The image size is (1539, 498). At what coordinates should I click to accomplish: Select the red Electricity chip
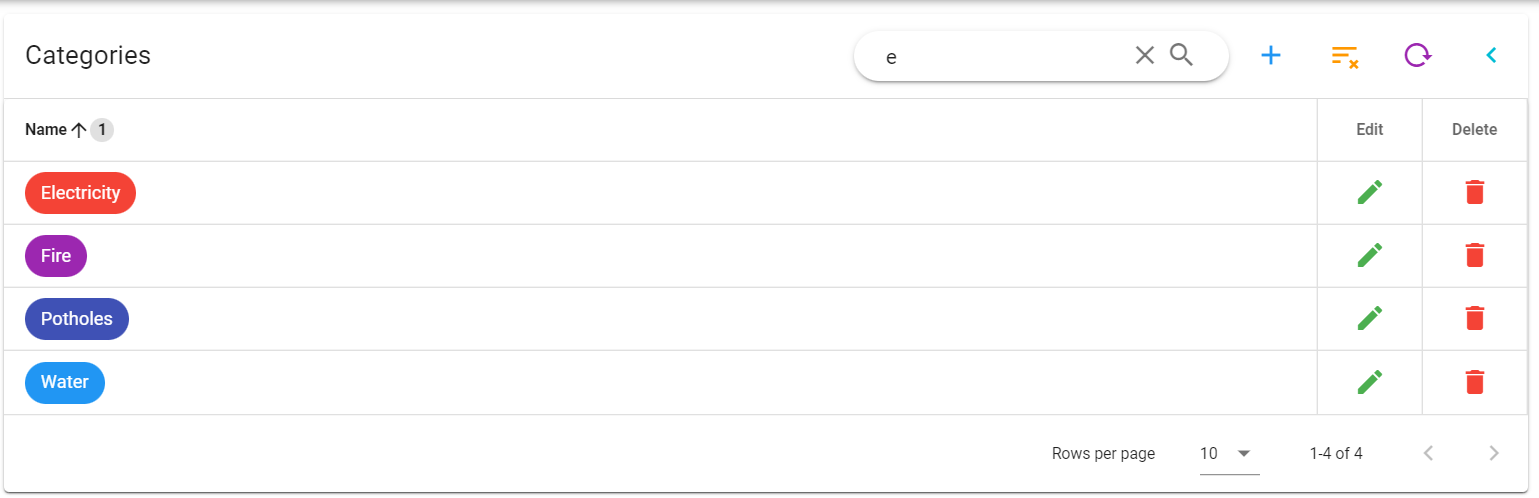click(80, 193)
